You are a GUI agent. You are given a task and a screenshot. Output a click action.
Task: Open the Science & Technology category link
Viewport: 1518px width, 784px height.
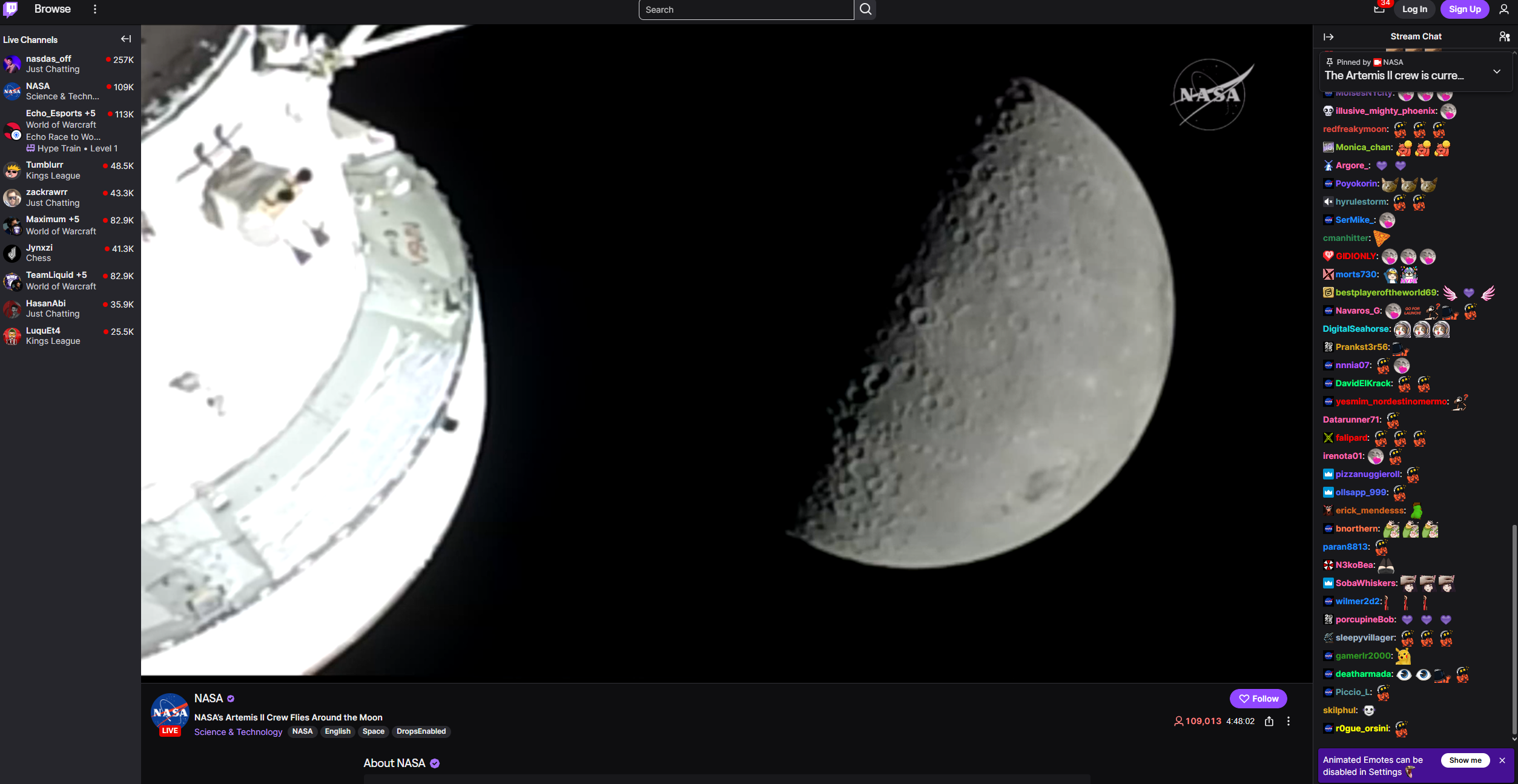(x=238, y=732)
